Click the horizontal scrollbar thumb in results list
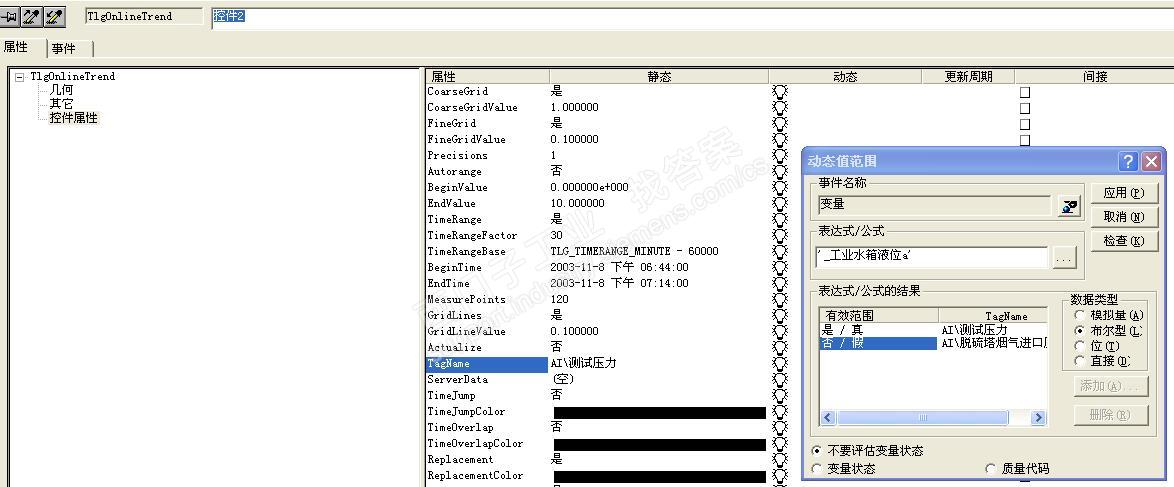Viewport: 1174px width, 487px height. [x=922, y=417]
